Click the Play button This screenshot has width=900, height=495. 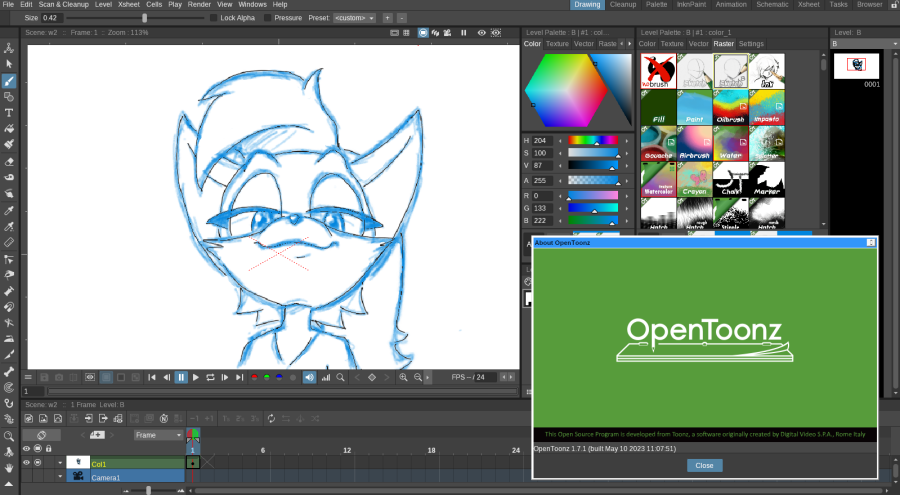pos(196,377)
